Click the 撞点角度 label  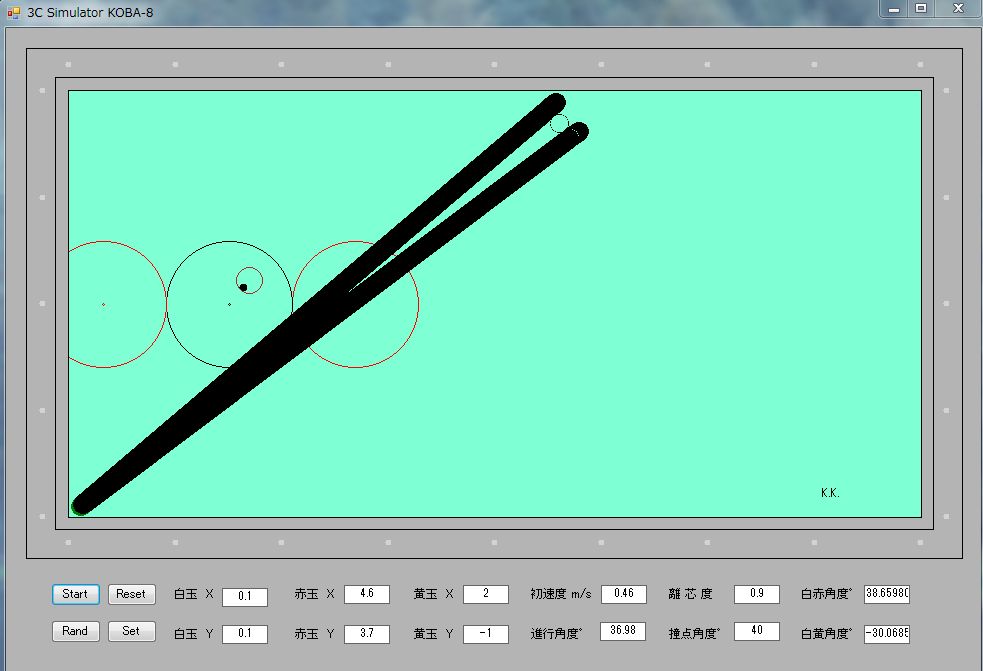694,634
